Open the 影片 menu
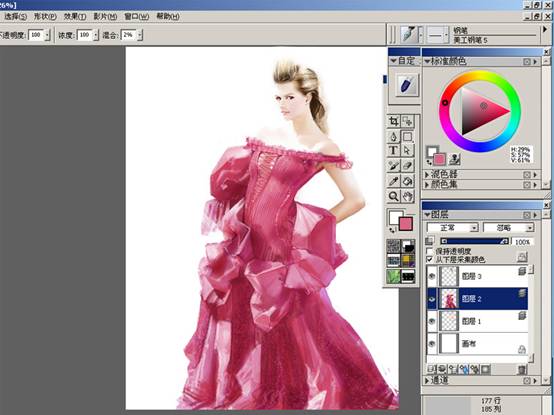Viewport: 554px width, 415px height. (105, 16)
